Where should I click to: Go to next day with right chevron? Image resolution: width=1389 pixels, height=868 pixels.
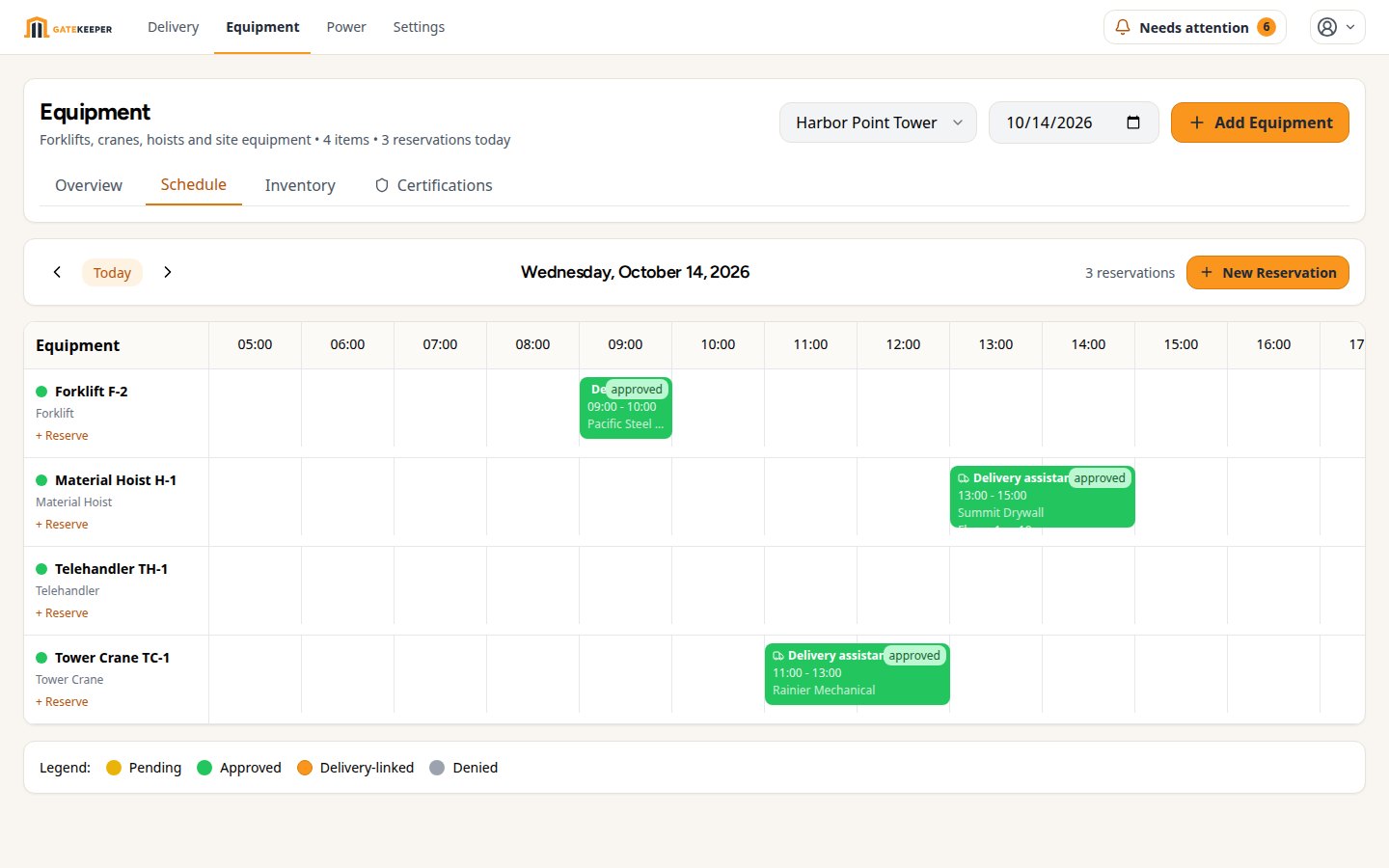[x=168, y=272]
